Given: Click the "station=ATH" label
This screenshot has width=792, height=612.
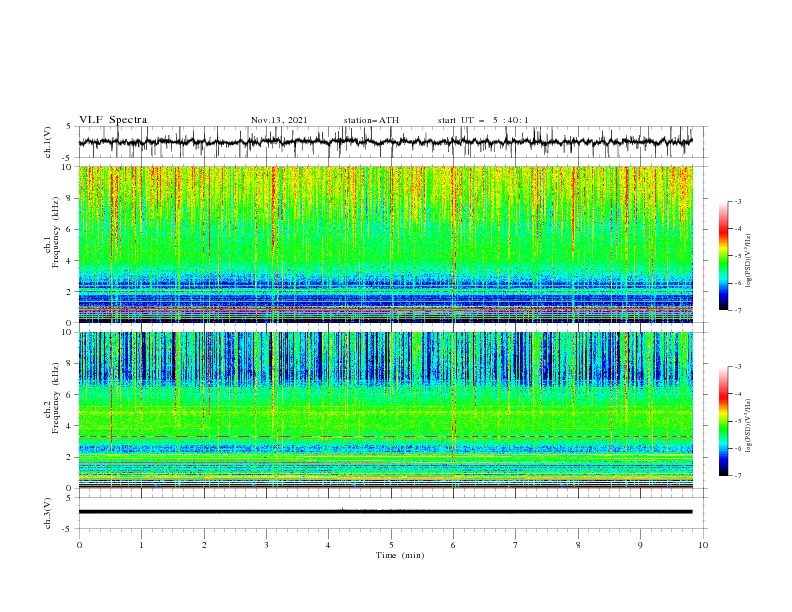Looking at the screenshot, I should click(371, 120).
